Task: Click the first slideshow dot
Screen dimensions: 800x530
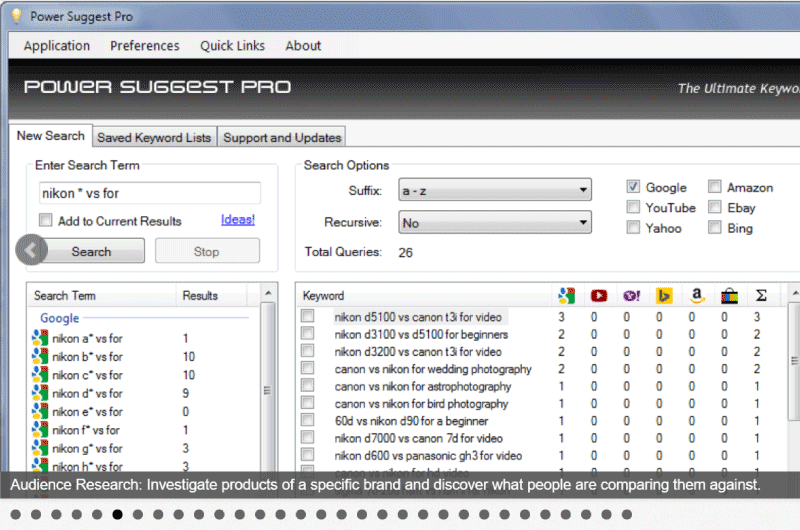Action: click(x=15, y=514)
